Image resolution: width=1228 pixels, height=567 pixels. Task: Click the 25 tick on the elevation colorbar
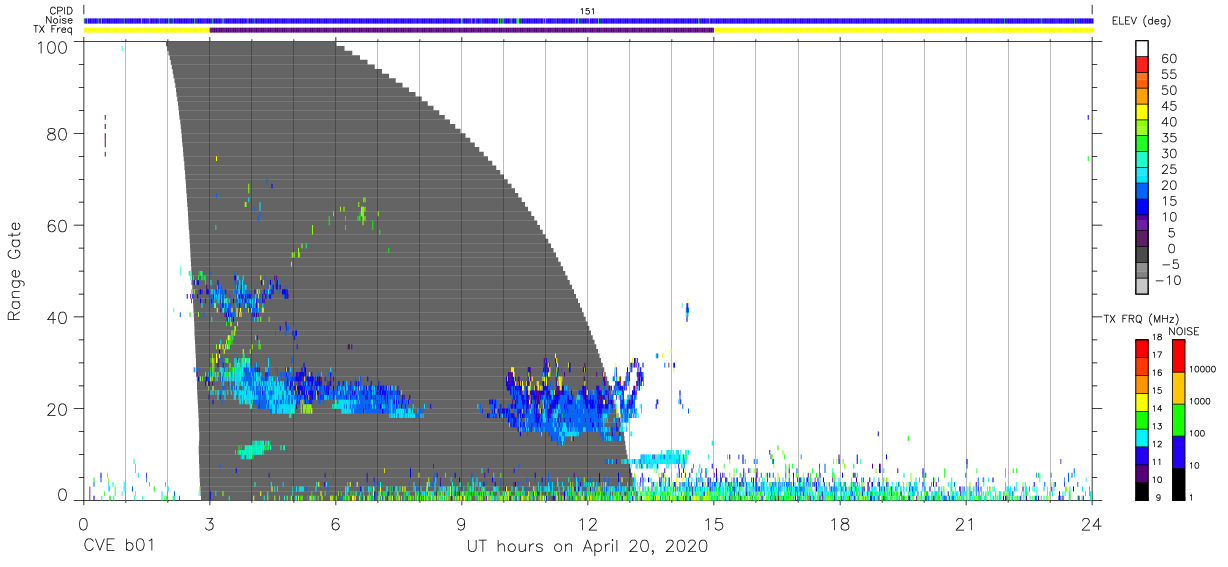click(1167, 170)
